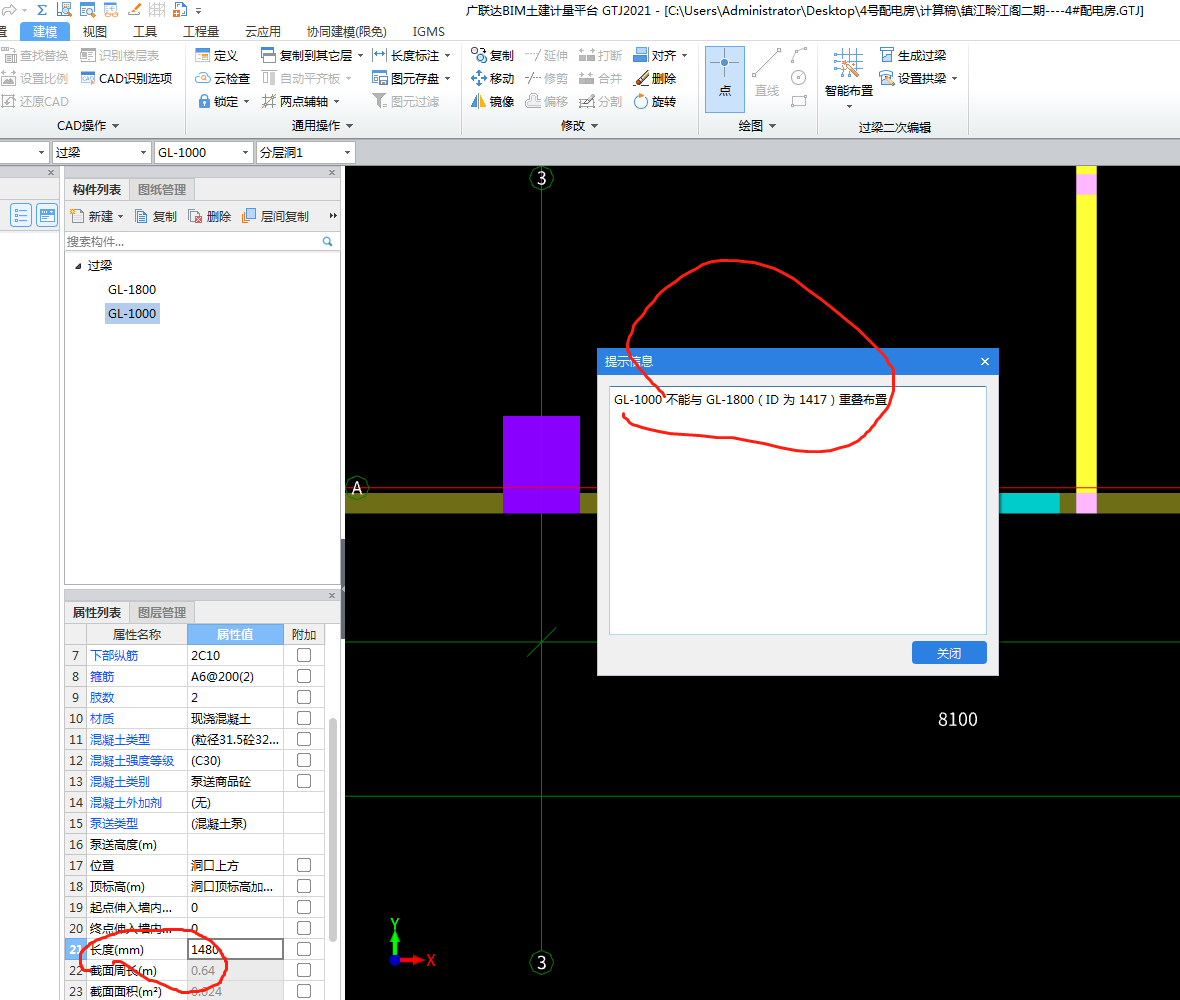Switch to 图纸管理 tab
Screen dimensions: 1180x1000
tap(162, 190)
